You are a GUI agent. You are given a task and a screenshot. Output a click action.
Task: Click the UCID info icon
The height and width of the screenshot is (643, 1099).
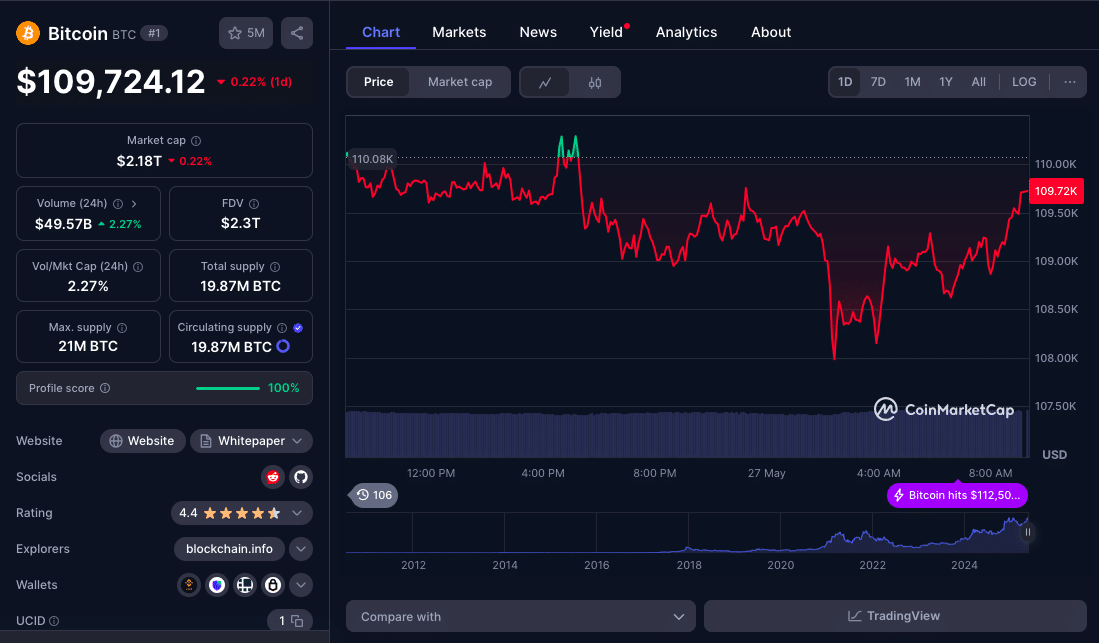pos(54,621)
